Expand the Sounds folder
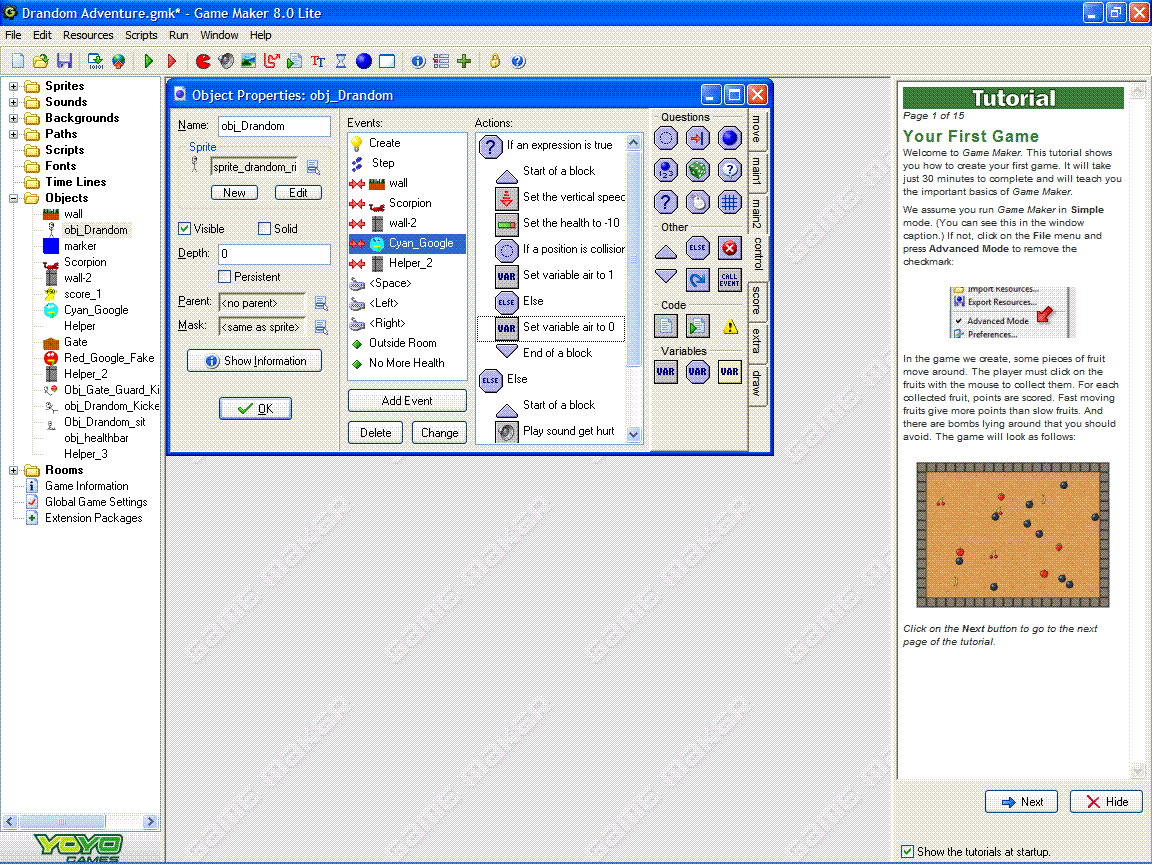The height and width of the screenshot is (864, 1152). pos(13,102)
